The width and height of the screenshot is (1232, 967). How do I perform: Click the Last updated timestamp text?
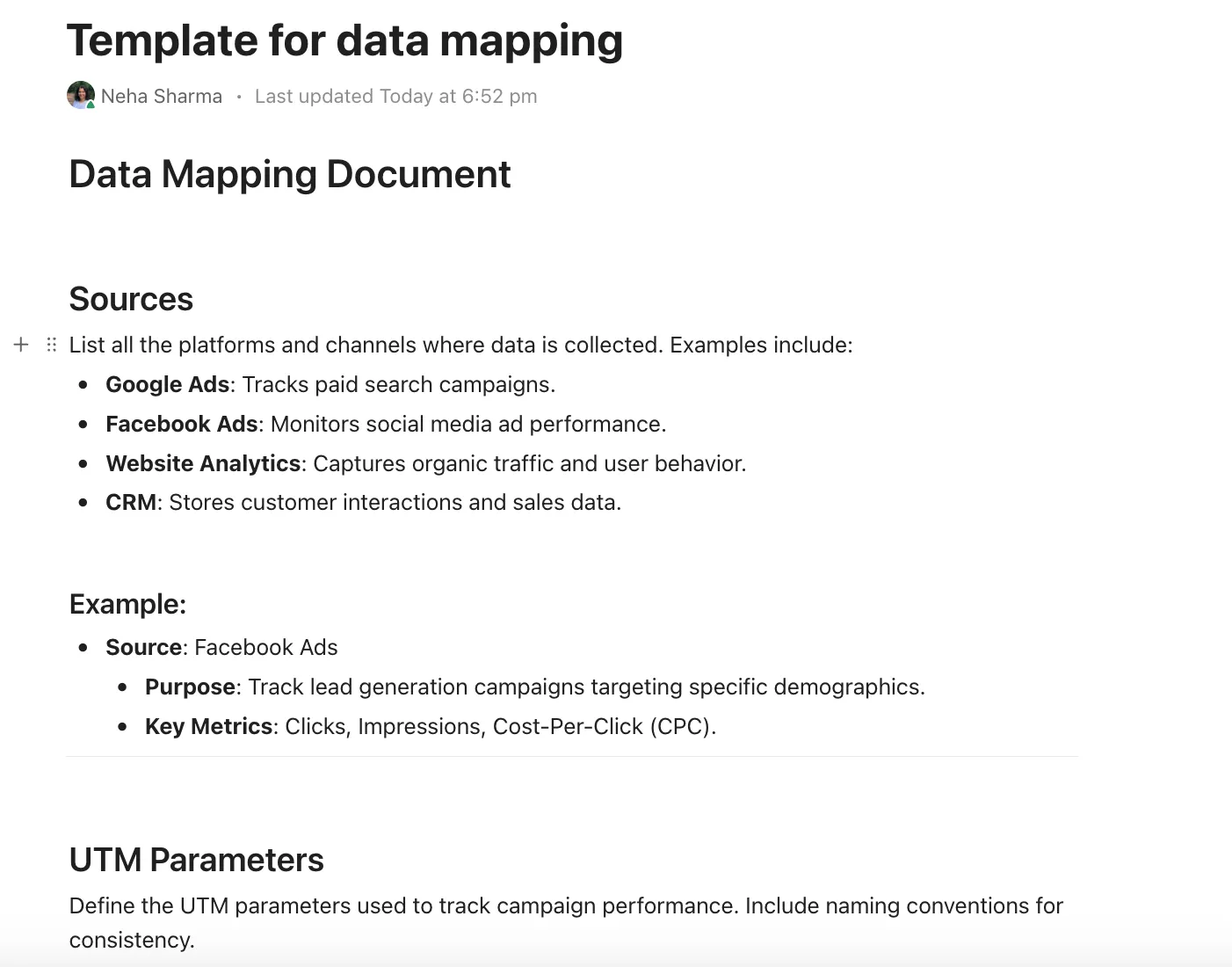[395, 96]
